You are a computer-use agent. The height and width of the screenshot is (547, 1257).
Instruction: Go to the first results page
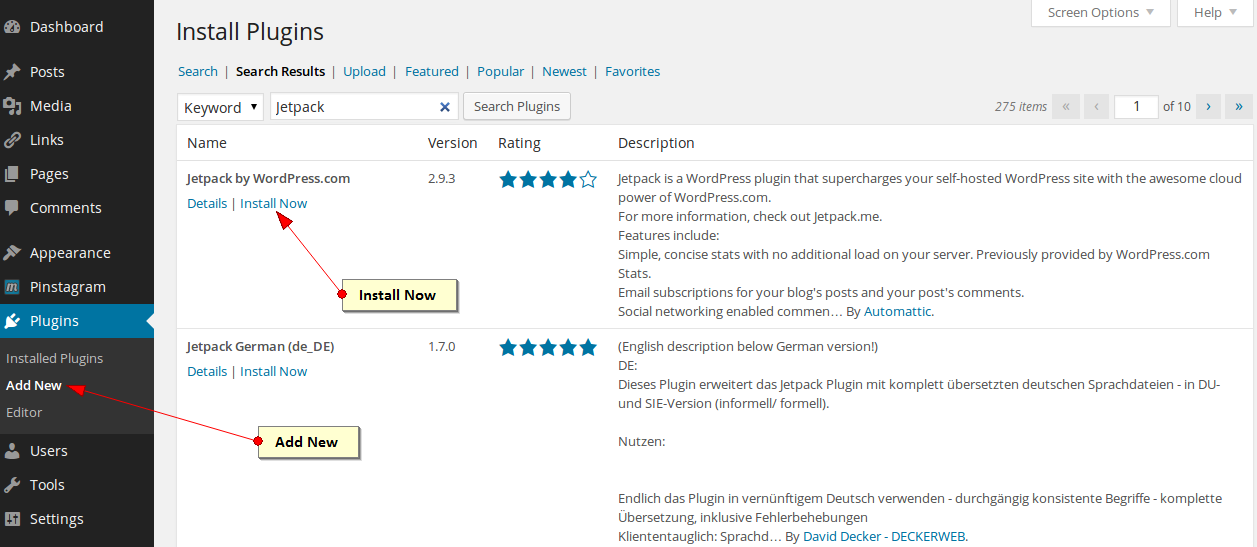coord(1066,106)
